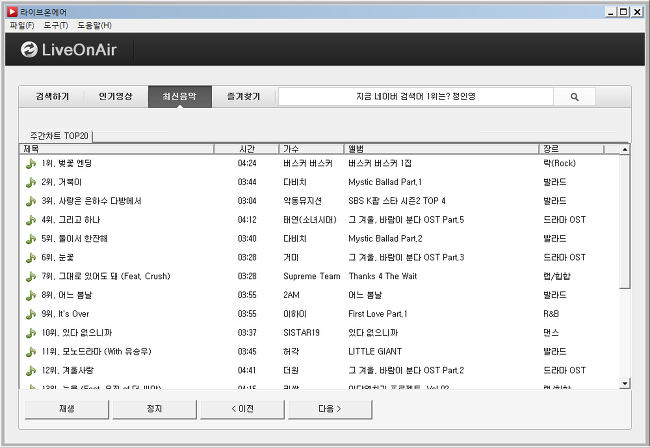
Task: Select artist 거미
Action: pos(291,258)
